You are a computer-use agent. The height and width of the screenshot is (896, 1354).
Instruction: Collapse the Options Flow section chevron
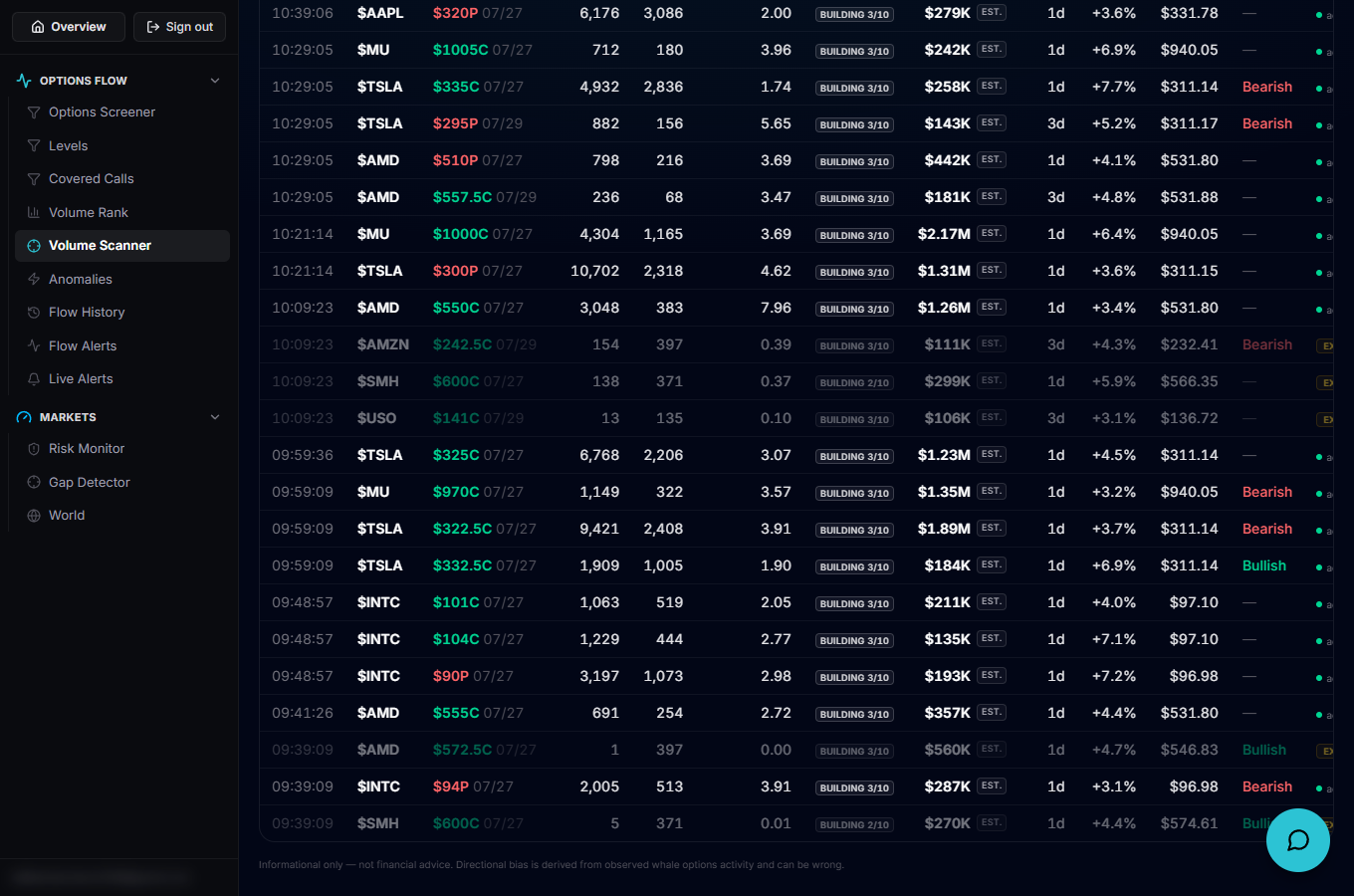tap(215, 81)
